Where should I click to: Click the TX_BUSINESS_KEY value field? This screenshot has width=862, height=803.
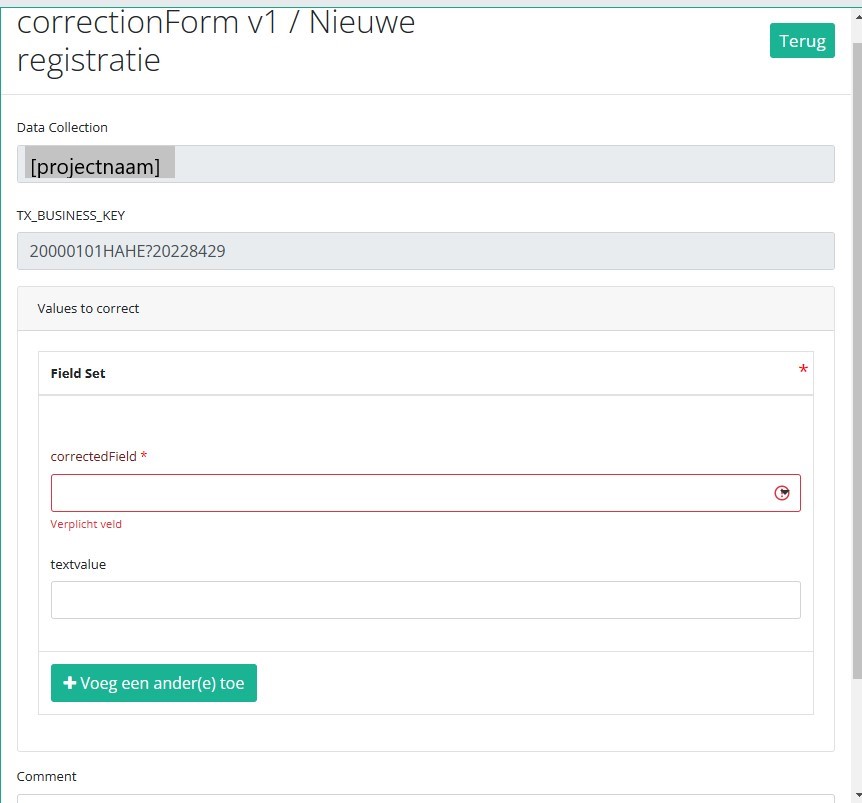pos(425,251)
